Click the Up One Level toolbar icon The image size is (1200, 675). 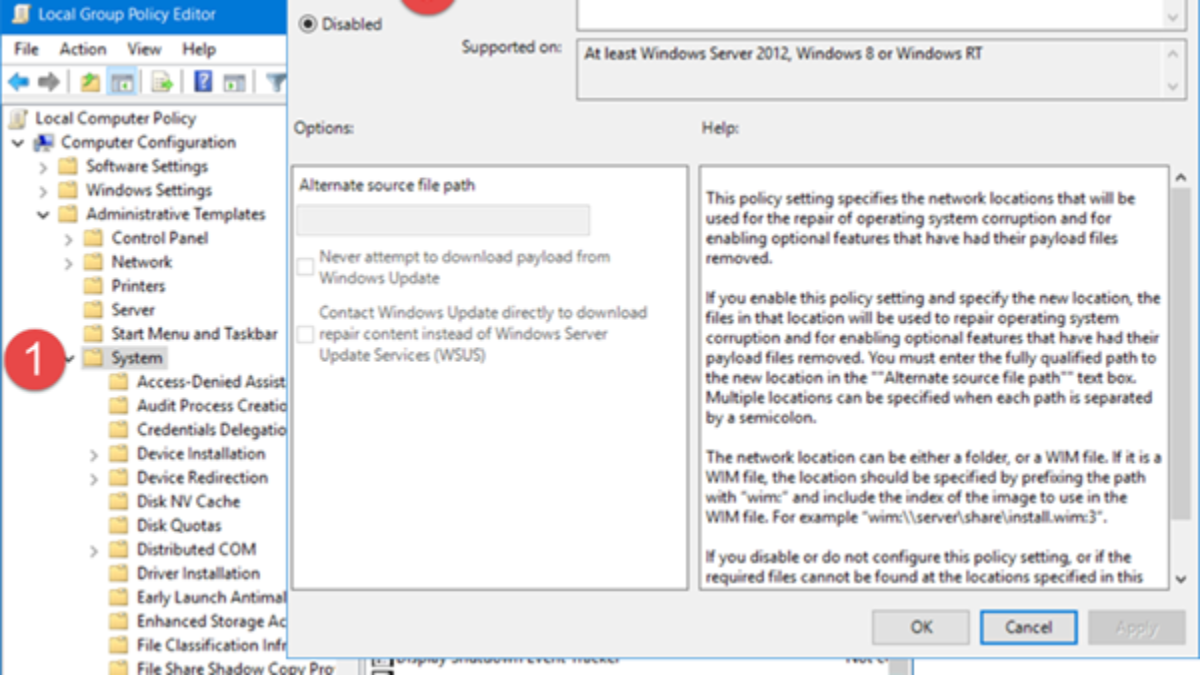point(90,82)
